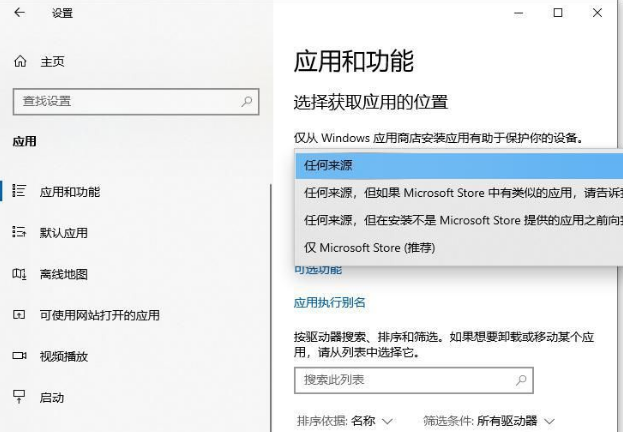Open the 筛选条件: 所有驱动器 dropdown
The height and width of the screenshot is (432, 623).
coord(489,420)
